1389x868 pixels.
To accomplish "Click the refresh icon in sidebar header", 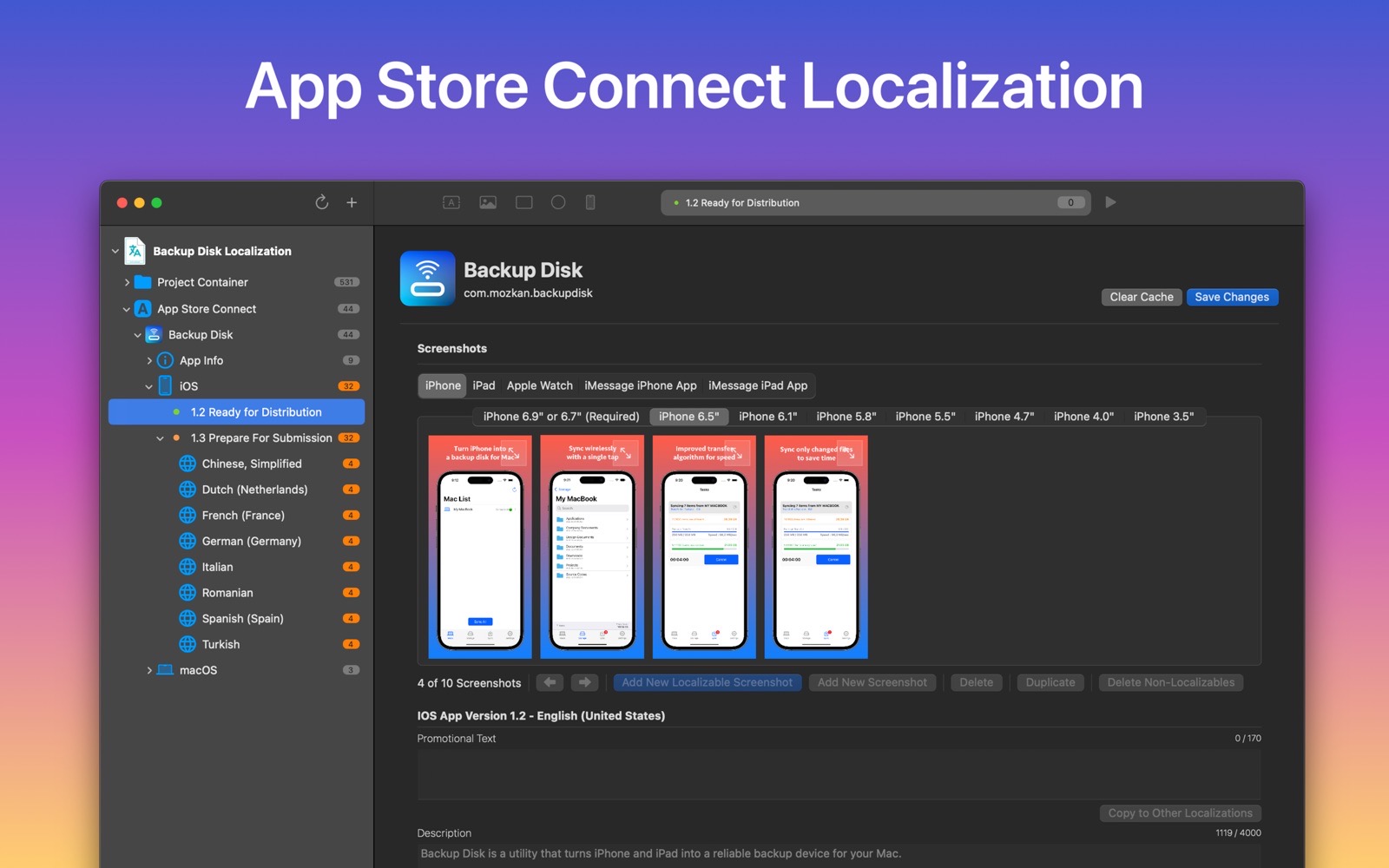I will (x=321, y=202).
